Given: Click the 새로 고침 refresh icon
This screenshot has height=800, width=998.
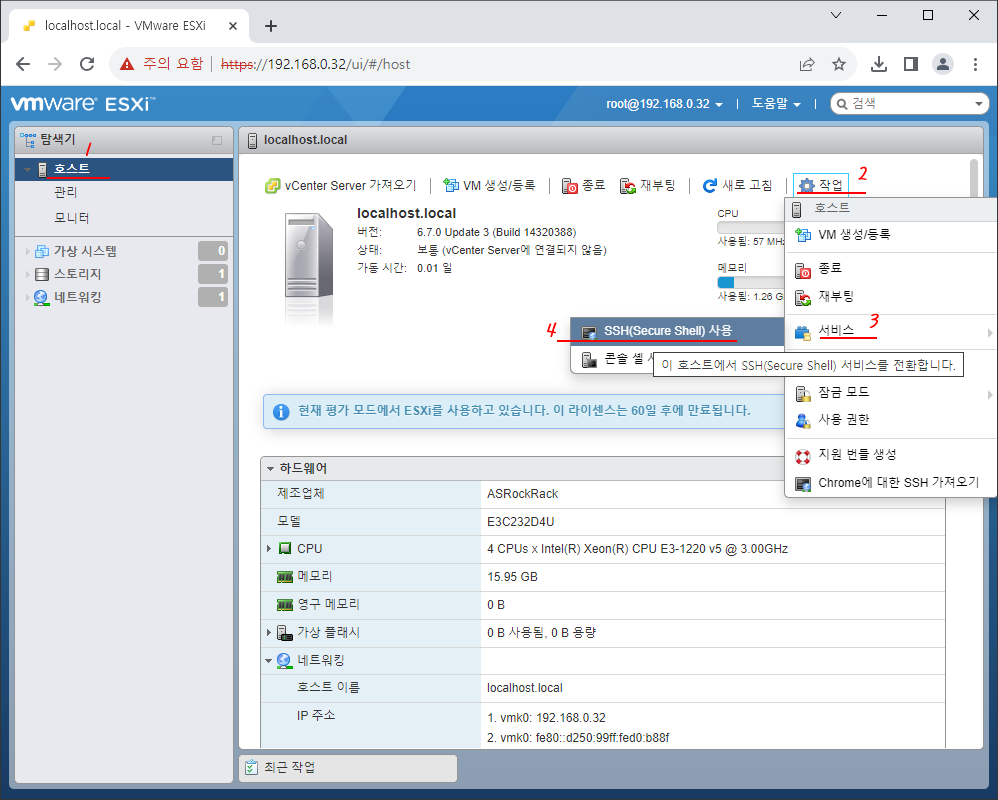Looking at the screenshot, I should coord(710,186).
